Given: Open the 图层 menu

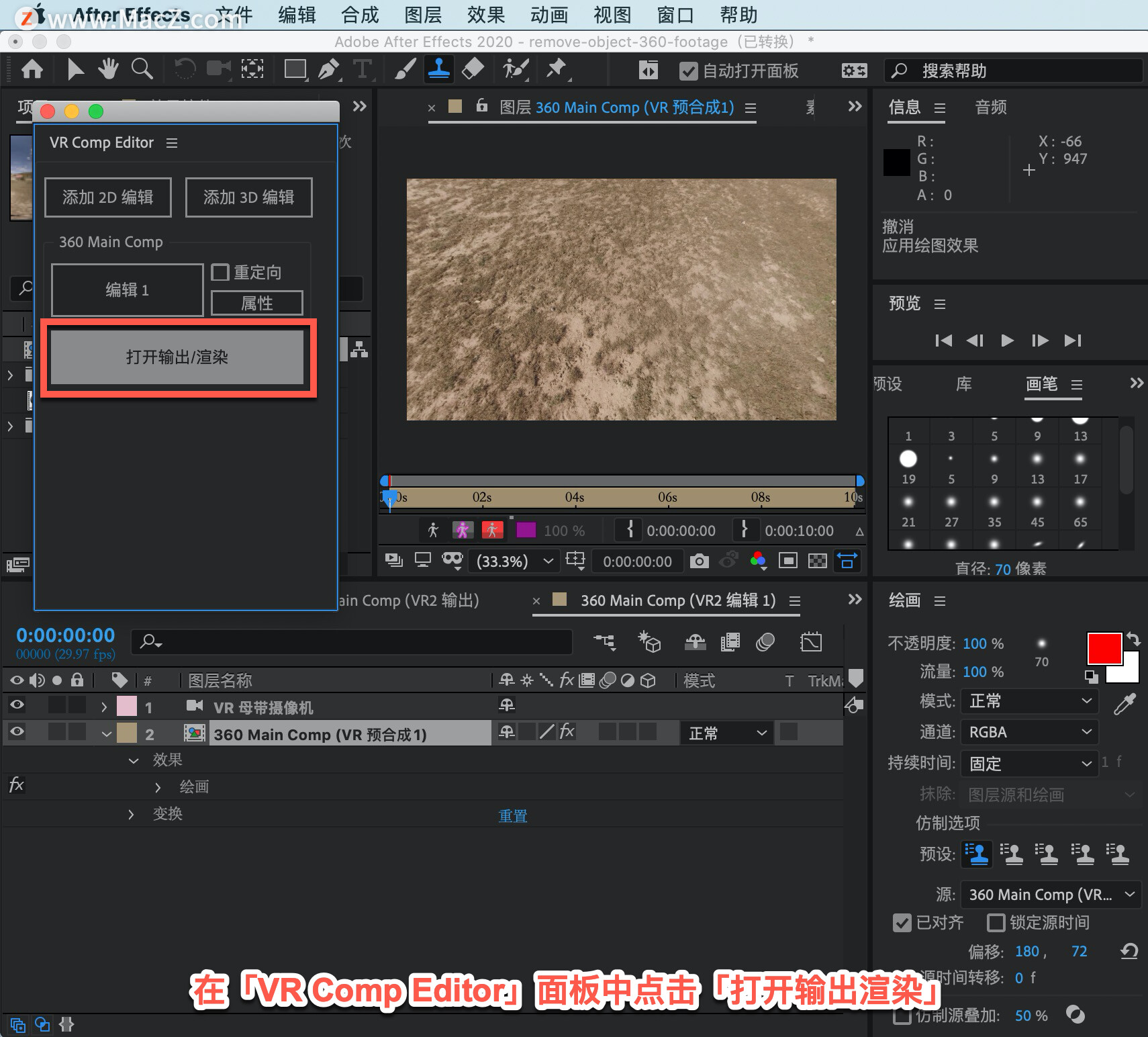Looking at the screenshot, I should (423, 15).
